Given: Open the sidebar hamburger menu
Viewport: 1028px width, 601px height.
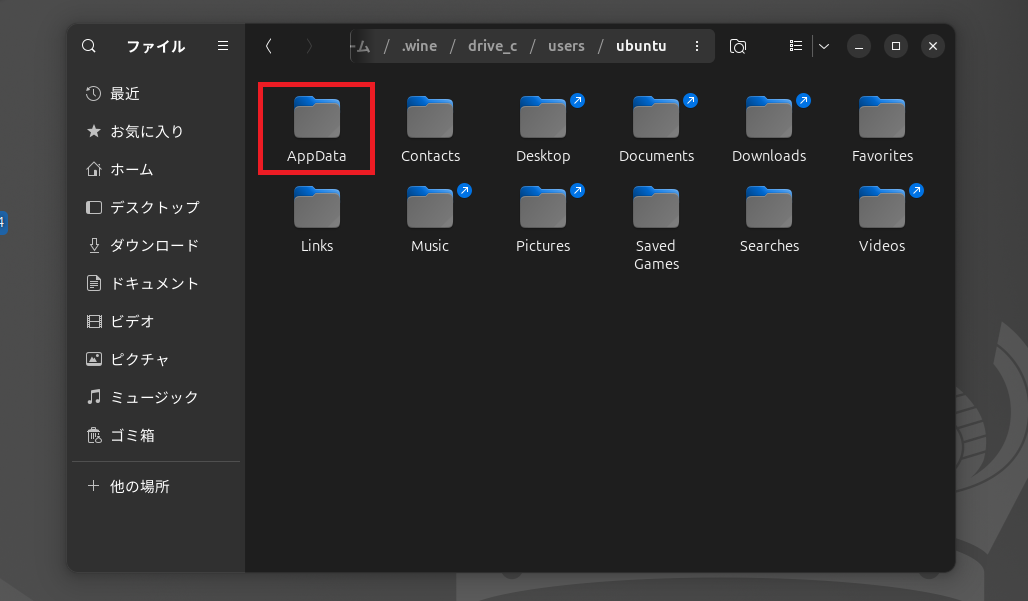Looking at the screenshot, I should (223, 46).
